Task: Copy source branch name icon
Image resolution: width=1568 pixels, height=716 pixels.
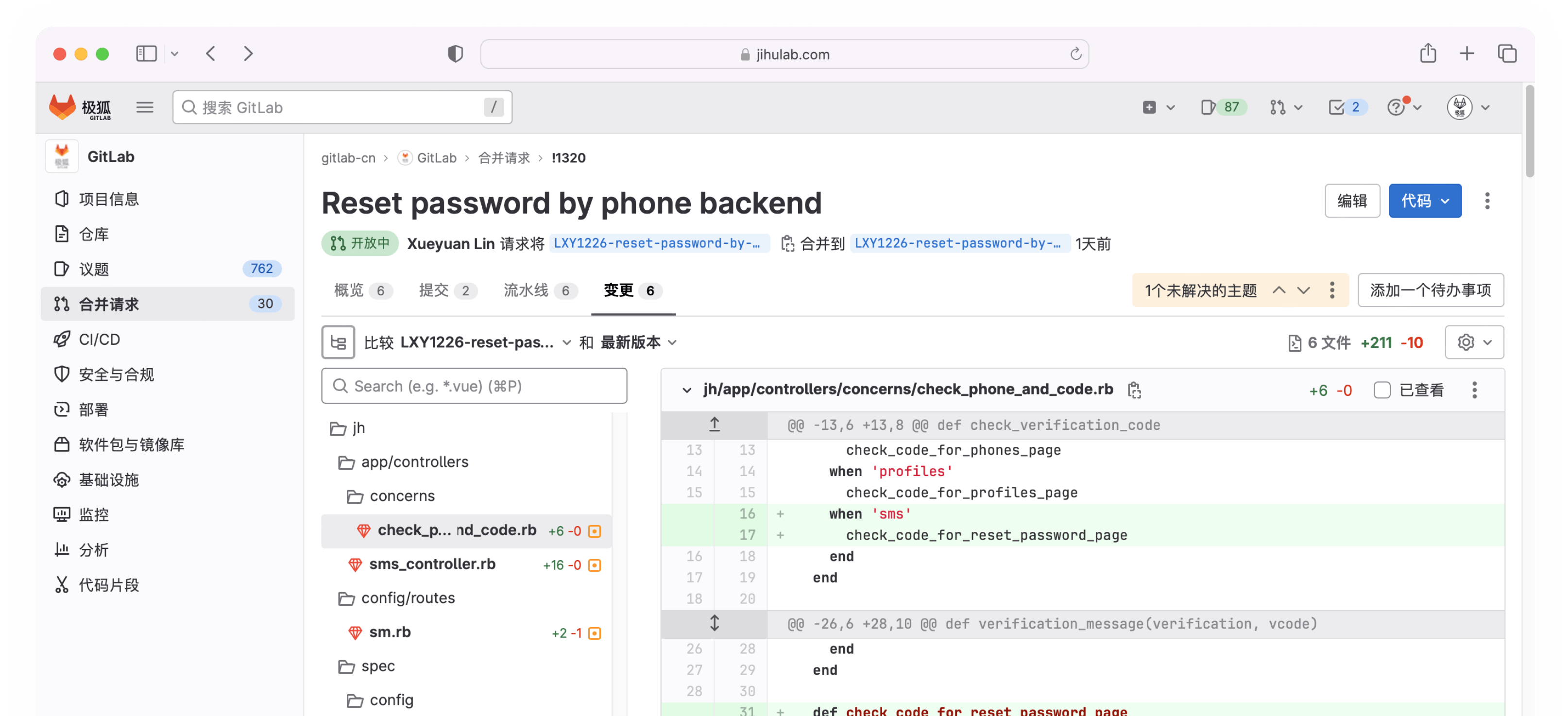Action: coord(787,243)
